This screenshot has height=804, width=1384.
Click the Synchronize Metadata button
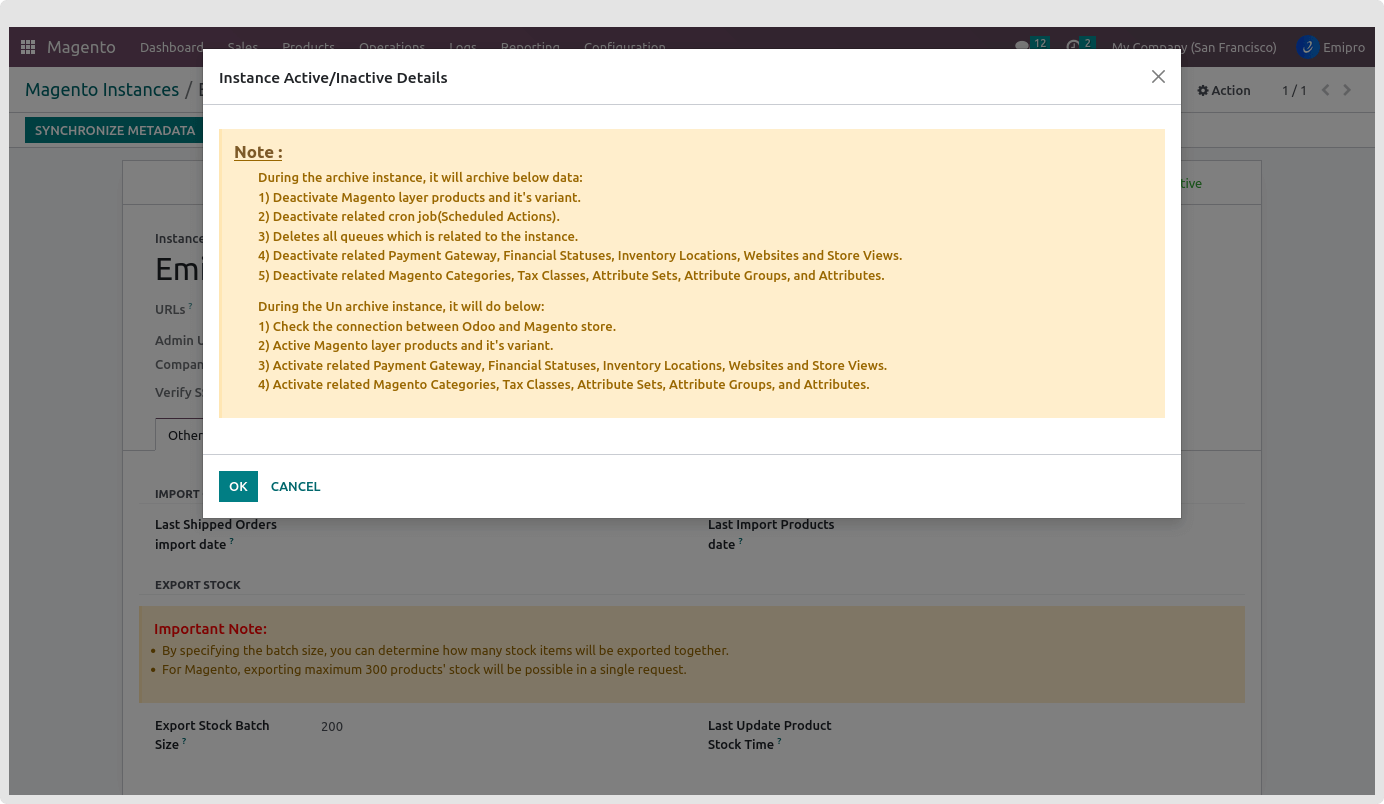[x=114, y=130]
